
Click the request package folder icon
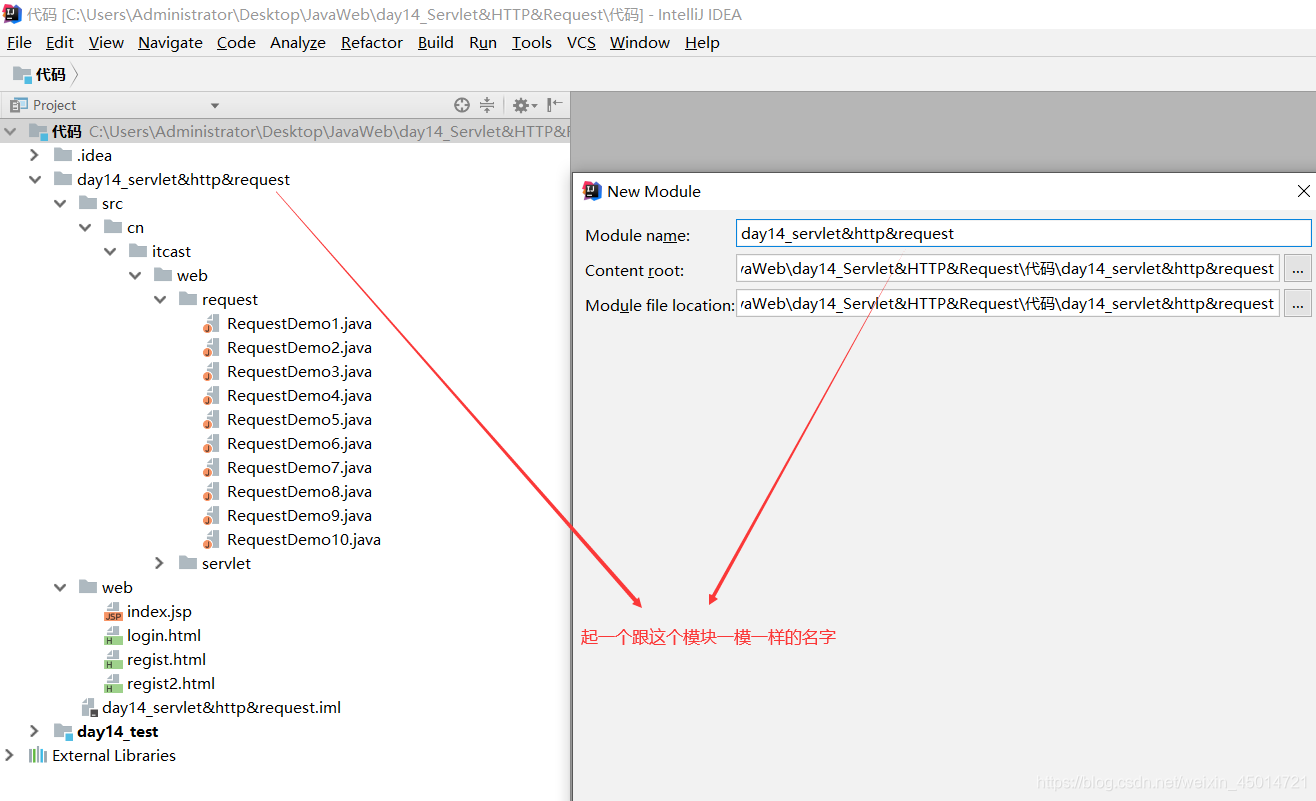(x=187, y=299)
